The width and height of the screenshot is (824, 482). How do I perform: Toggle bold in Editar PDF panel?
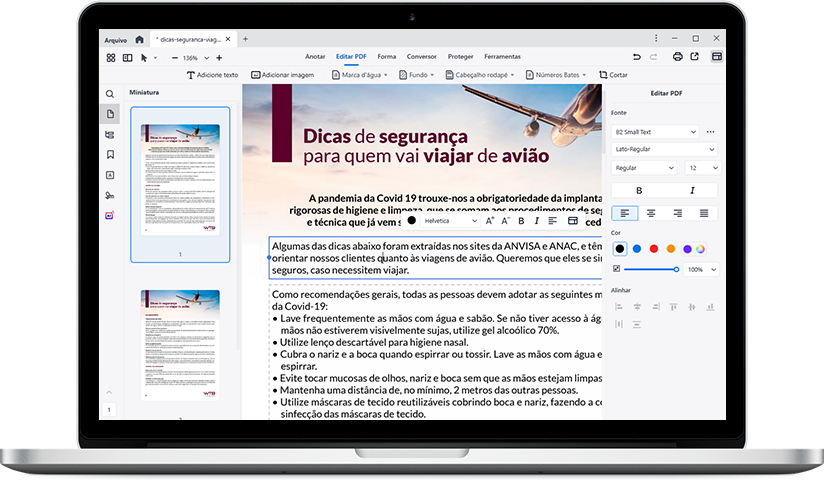638,190
